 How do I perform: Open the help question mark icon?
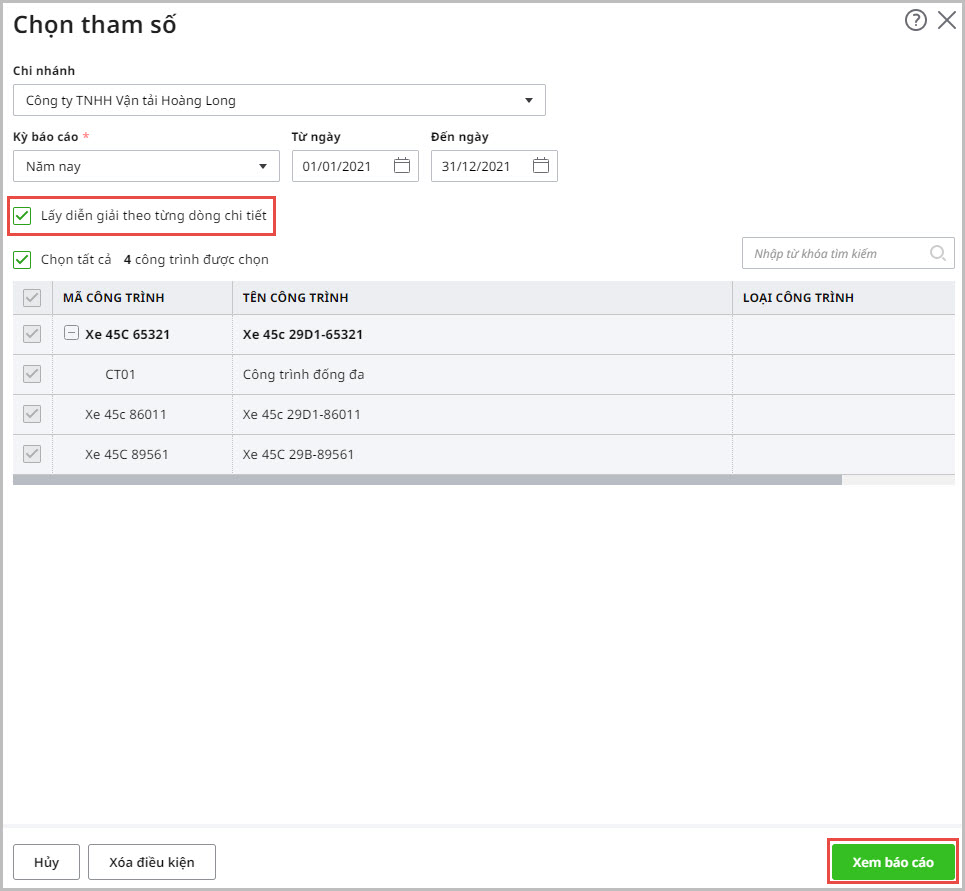(x=915, y=20)
